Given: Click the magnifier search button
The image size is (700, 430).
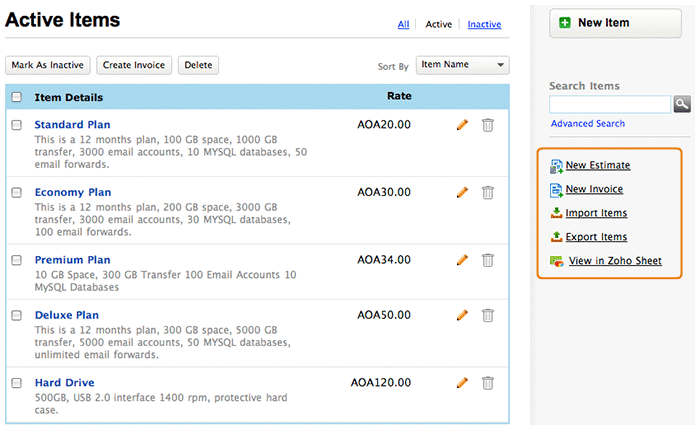Looking at the screenshot, I should [683, 104].
